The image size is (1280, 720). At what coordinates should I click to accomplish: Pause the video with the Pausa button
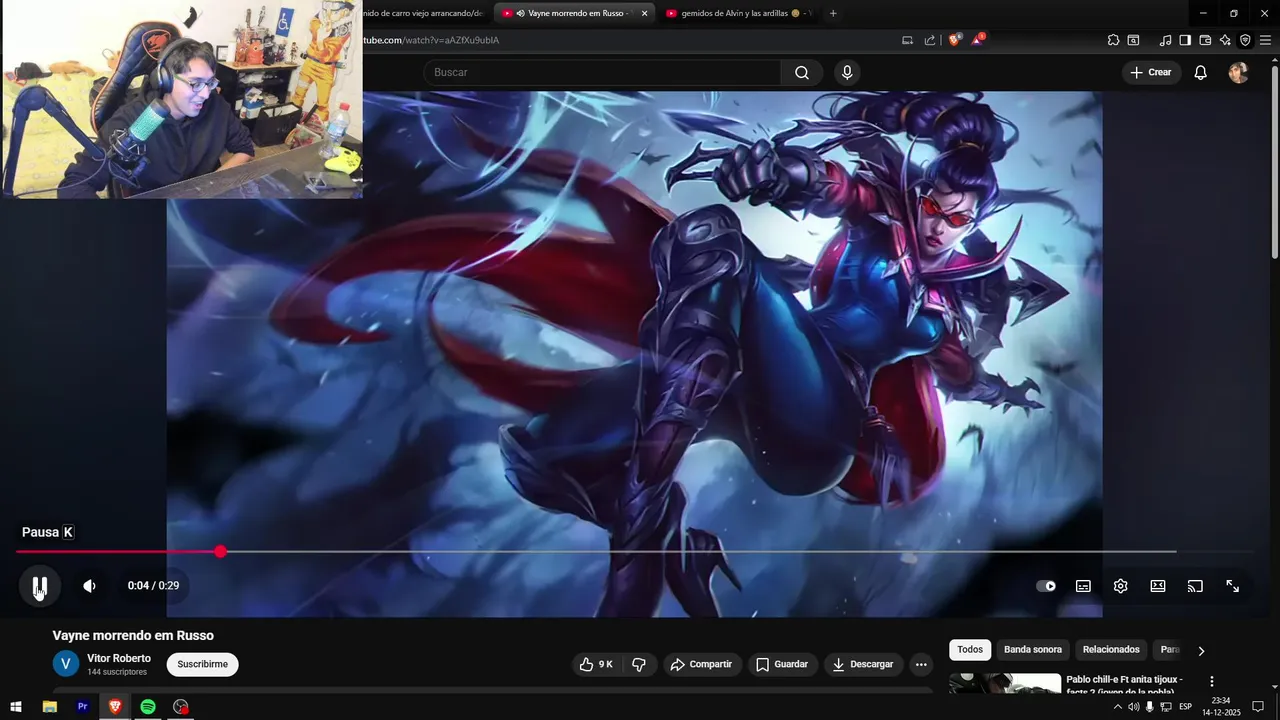click(40, 586)
